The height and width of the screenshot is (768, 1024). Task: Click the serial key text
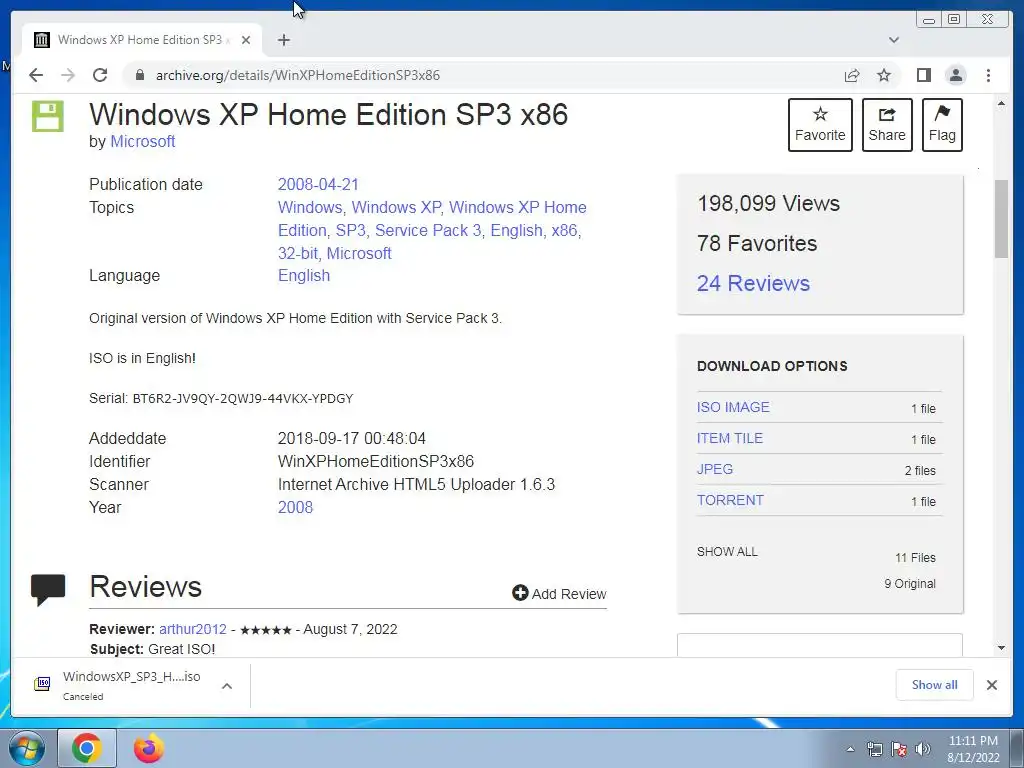click(242, 398)
